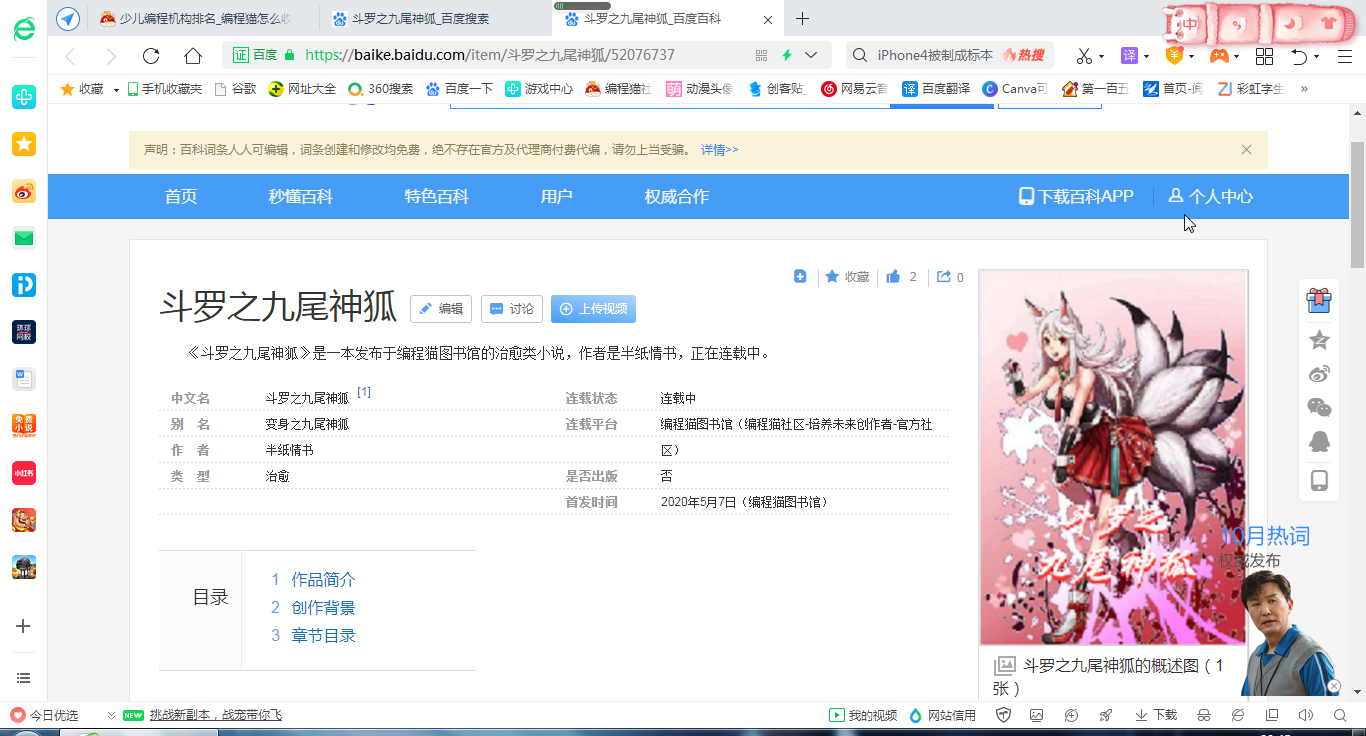Expand the translate icon dropdown arrow
Viewport: 1366px width, 736px height.
click(1147, 57)
